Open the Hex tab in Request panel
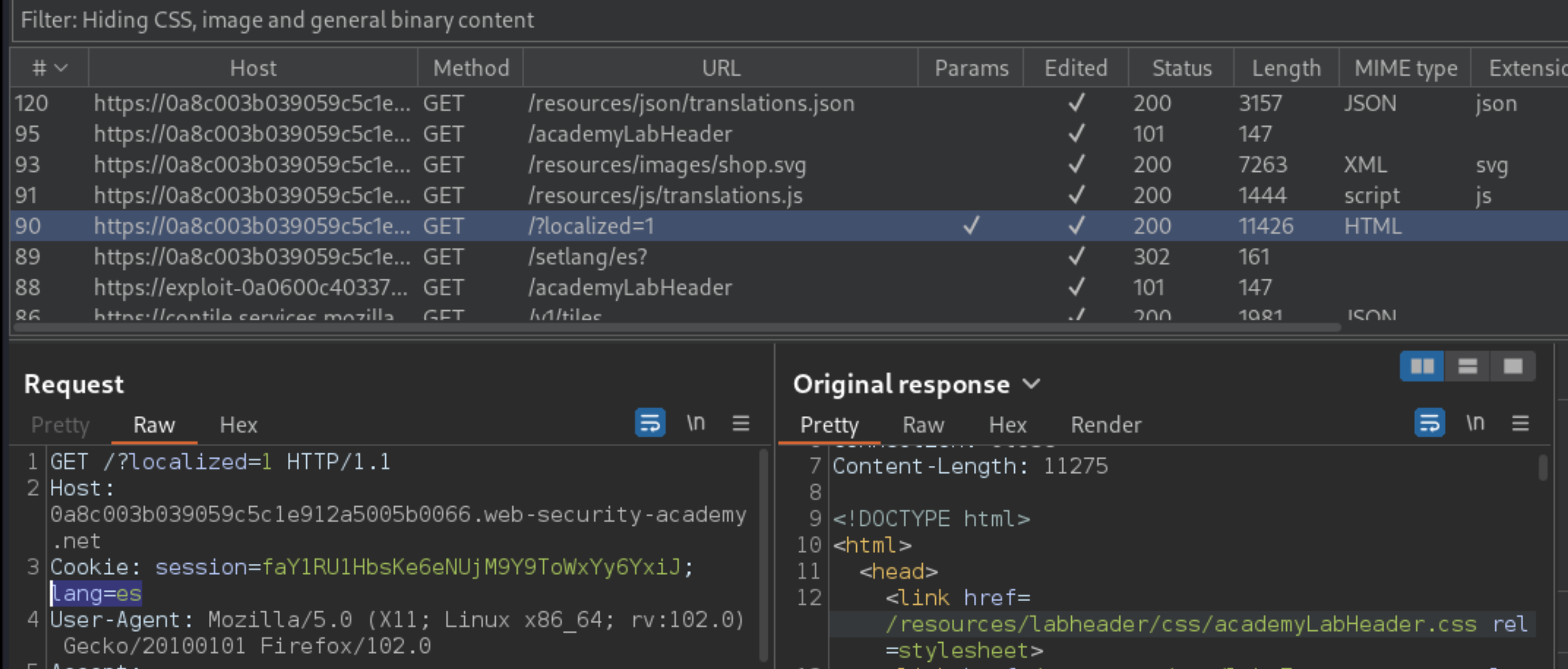1568x669 pixels. (x=238, y=425)
